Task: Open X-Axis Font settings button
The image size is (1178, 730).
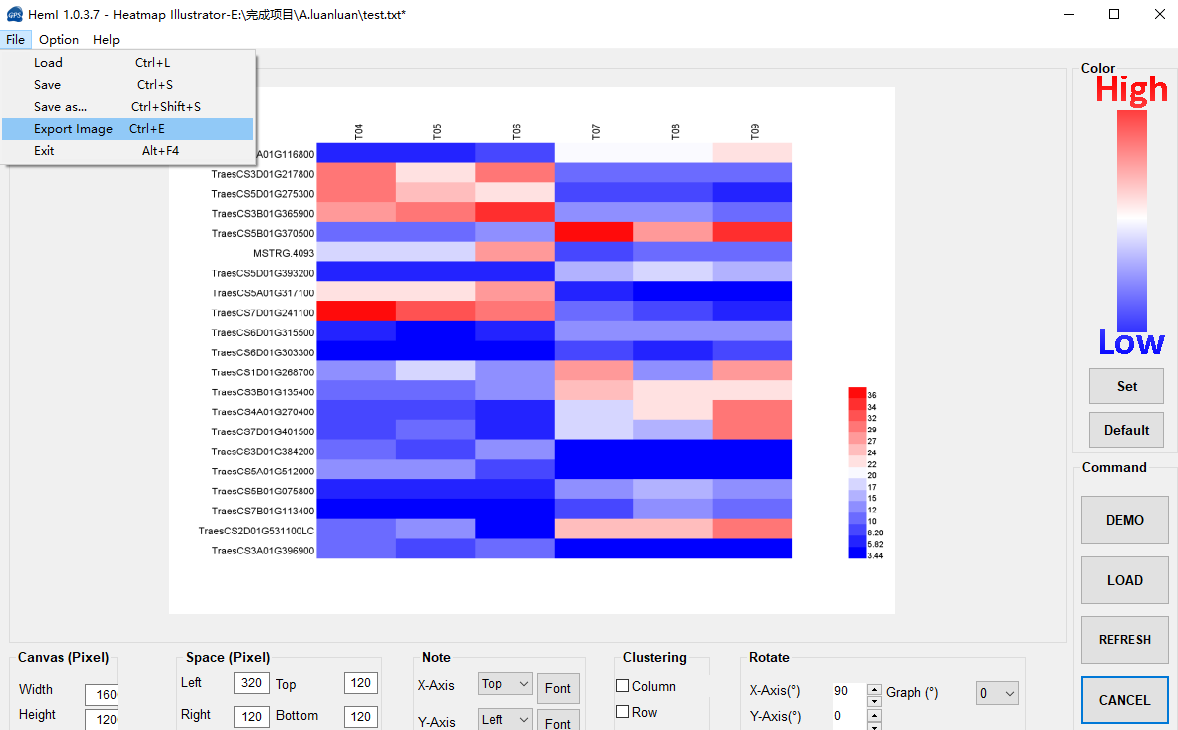Action: click(x=557, y=688)
